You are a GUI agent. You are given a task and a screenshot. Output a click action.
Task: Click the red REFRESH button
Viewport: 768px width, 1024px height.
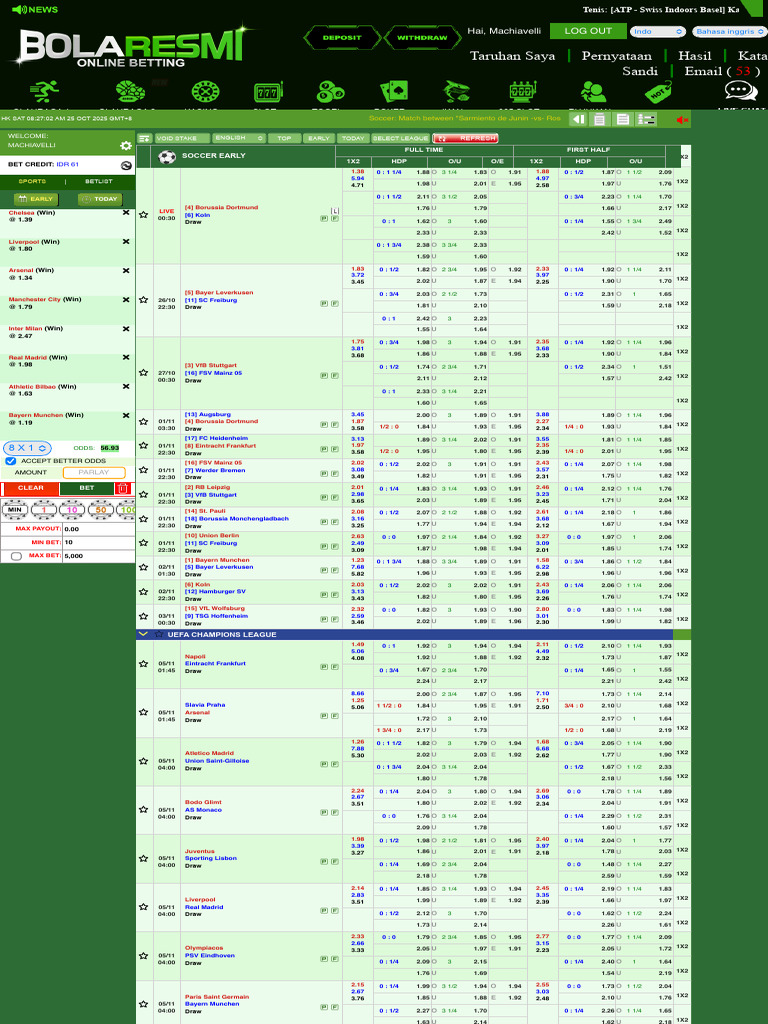coord(466,138)
